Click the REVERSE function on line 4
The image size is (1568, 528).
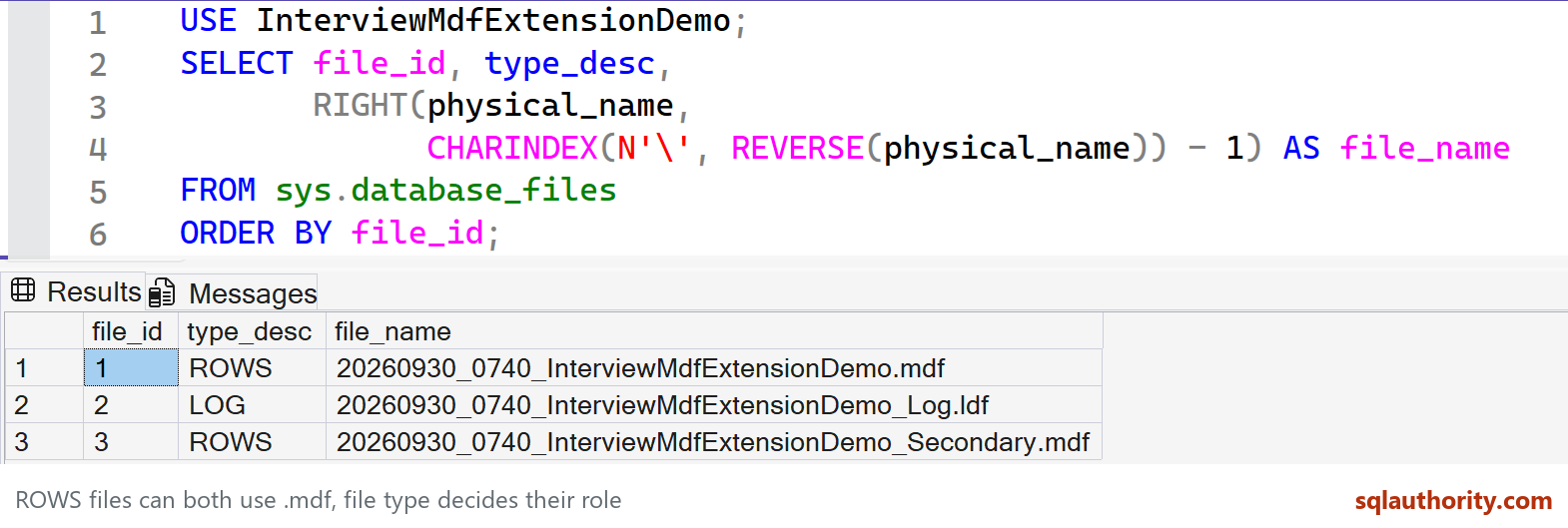click(797, 149)
